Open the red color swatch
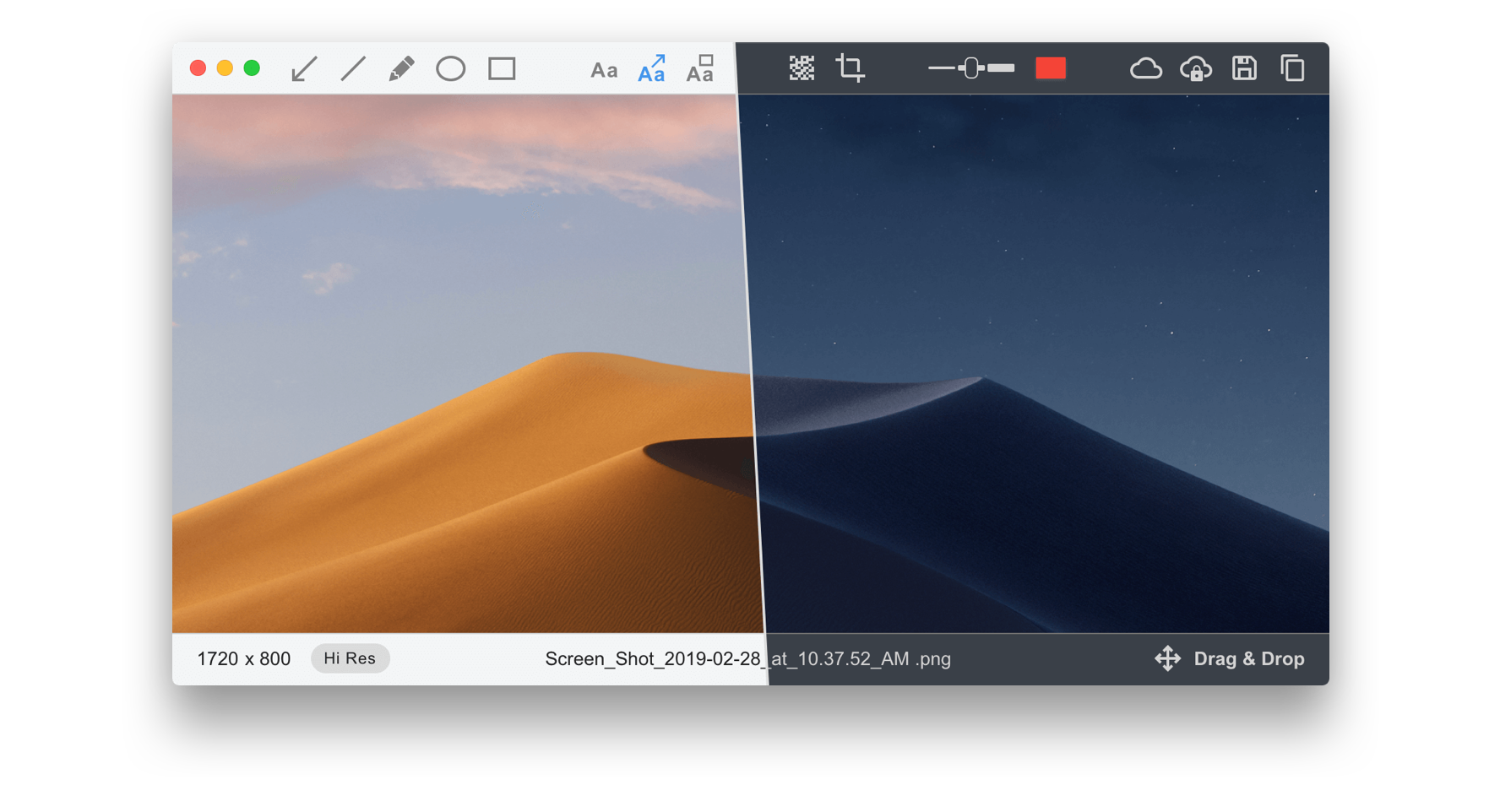The width and height of the screenshot is (1500, 812). coord(1051,68)
